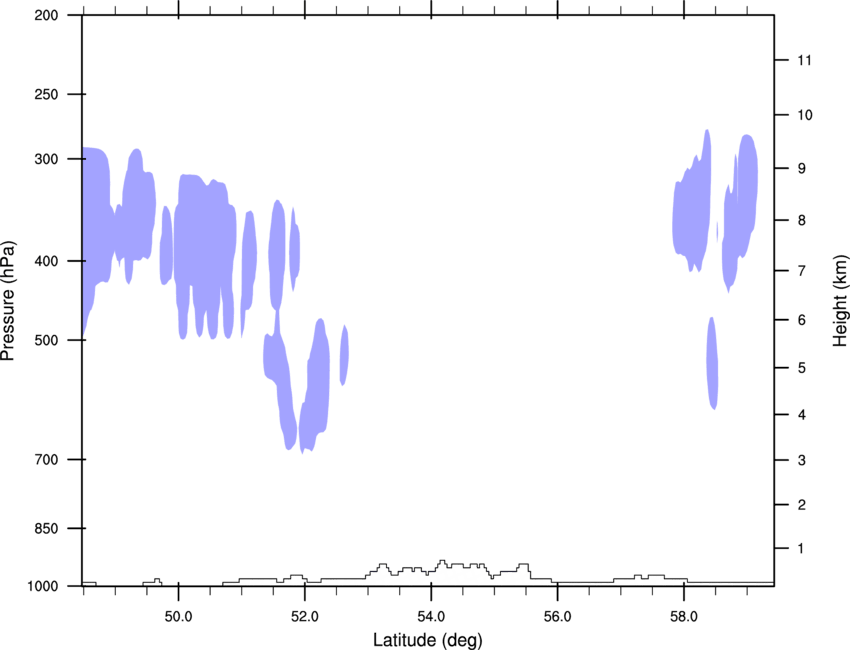Select the 1000 pressure tick label

pyautogui.click(x=43, y=587)
